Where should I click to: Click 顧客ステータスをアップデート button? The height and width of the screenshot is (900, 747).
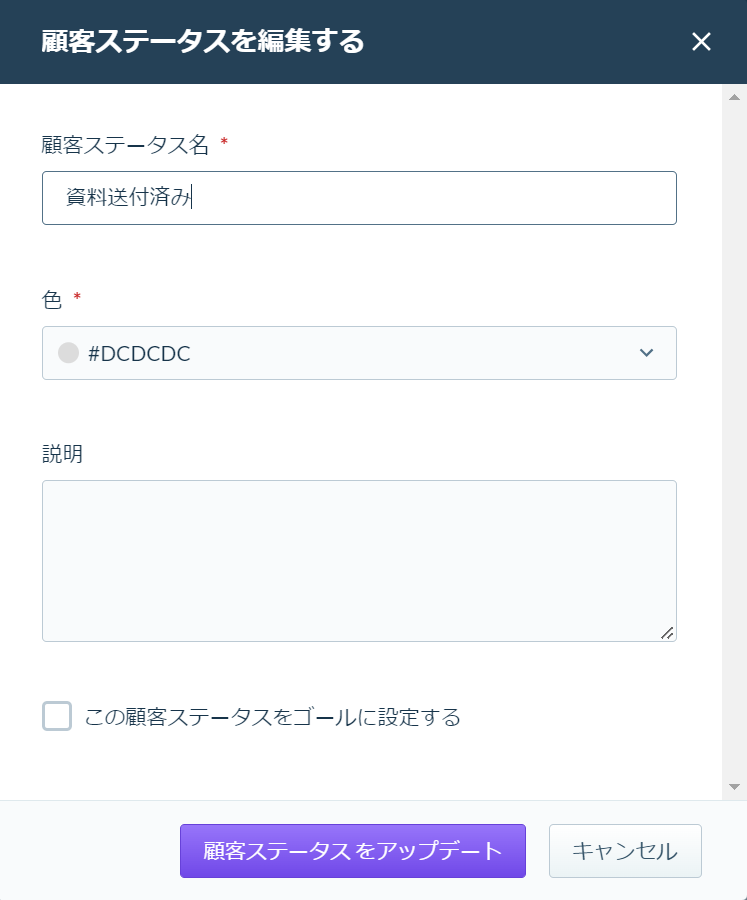353,851
